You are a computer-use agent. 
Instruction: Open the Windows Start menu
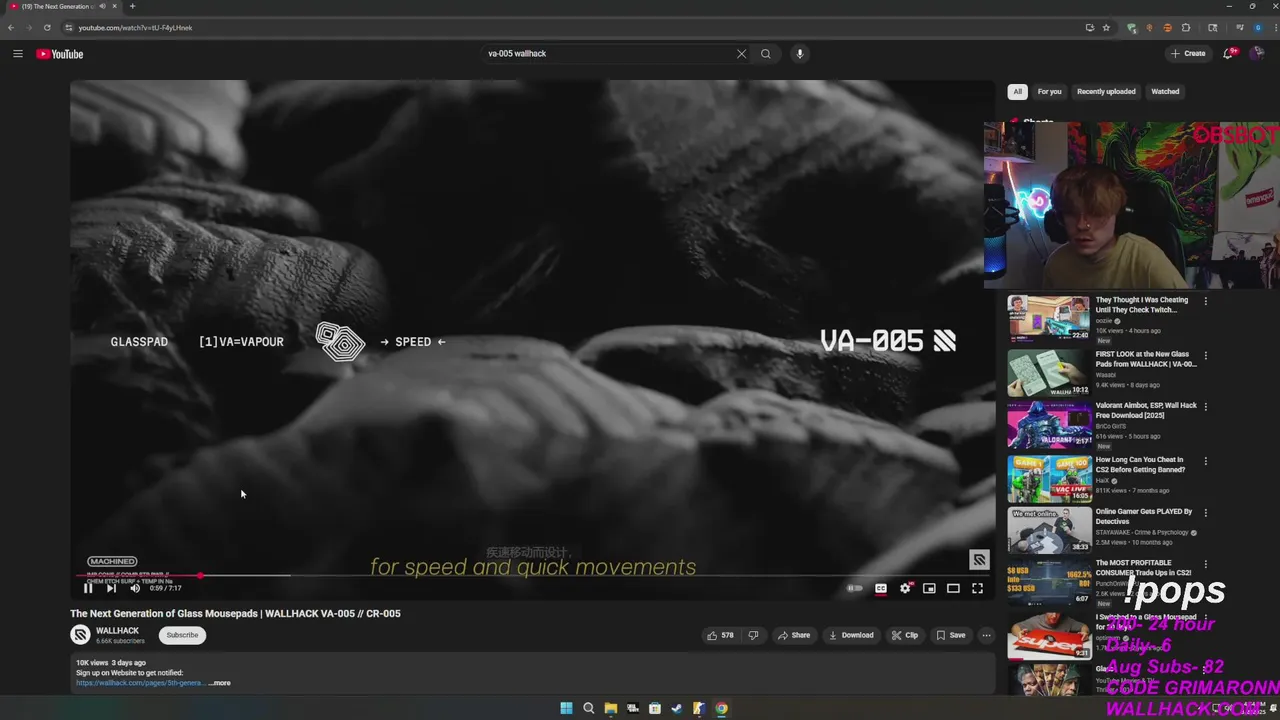pyautogui.click(x=566, y=708)
